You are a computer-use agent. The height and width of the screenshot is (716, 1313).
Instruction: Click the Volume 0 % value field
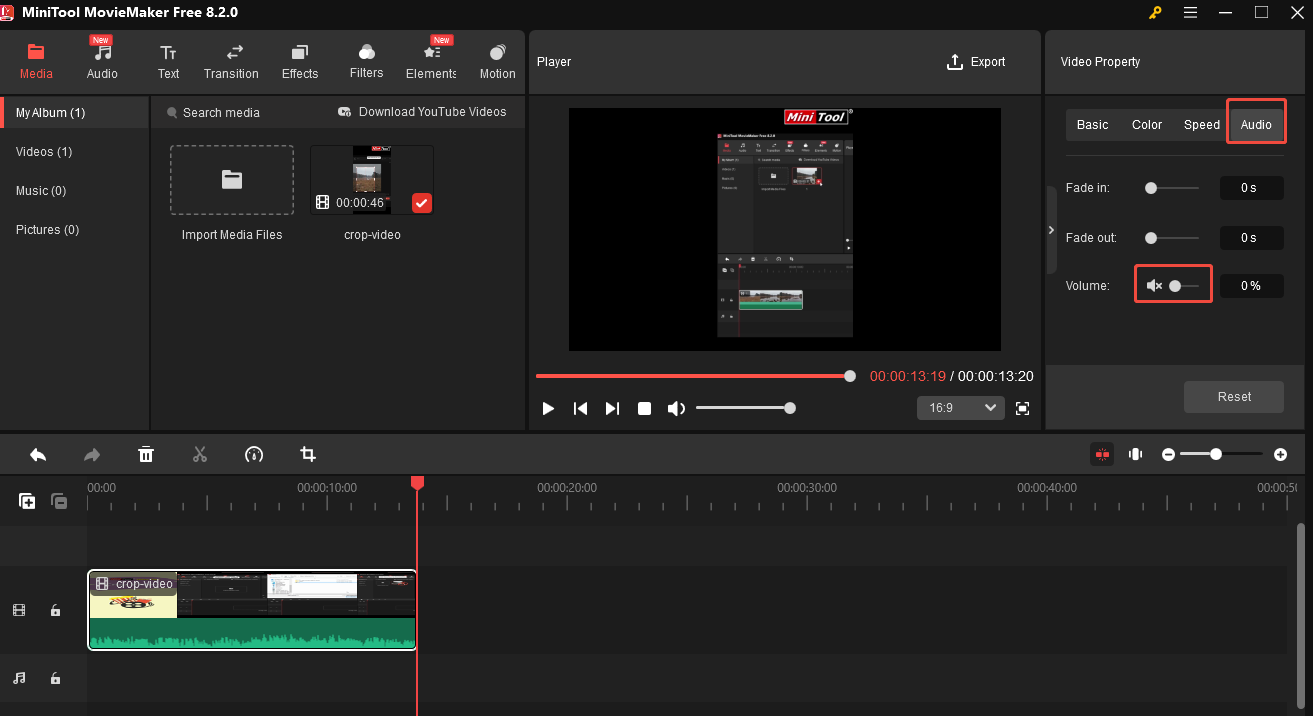click(x=1251, y=286)
